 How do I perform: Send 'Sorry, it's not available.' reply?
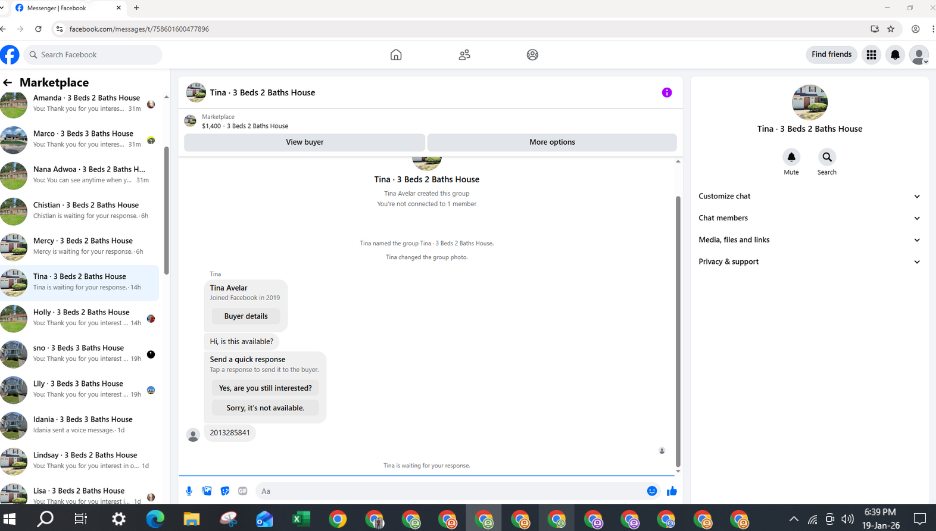tap(265, 408)
